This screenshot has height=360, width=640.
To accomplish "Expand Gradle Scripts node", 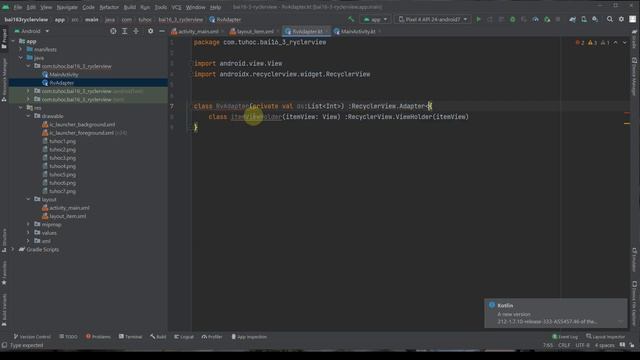I will [13, 249].
